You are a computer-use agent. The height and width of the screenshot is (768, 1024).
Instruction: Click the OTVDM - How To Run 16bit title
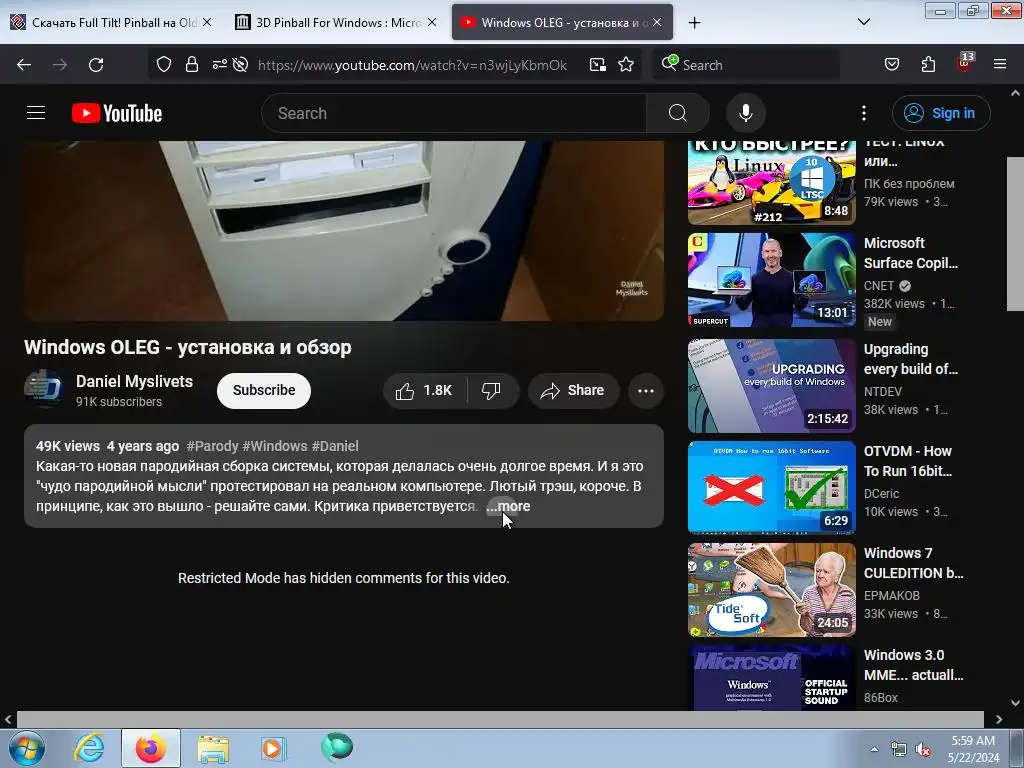908,461
